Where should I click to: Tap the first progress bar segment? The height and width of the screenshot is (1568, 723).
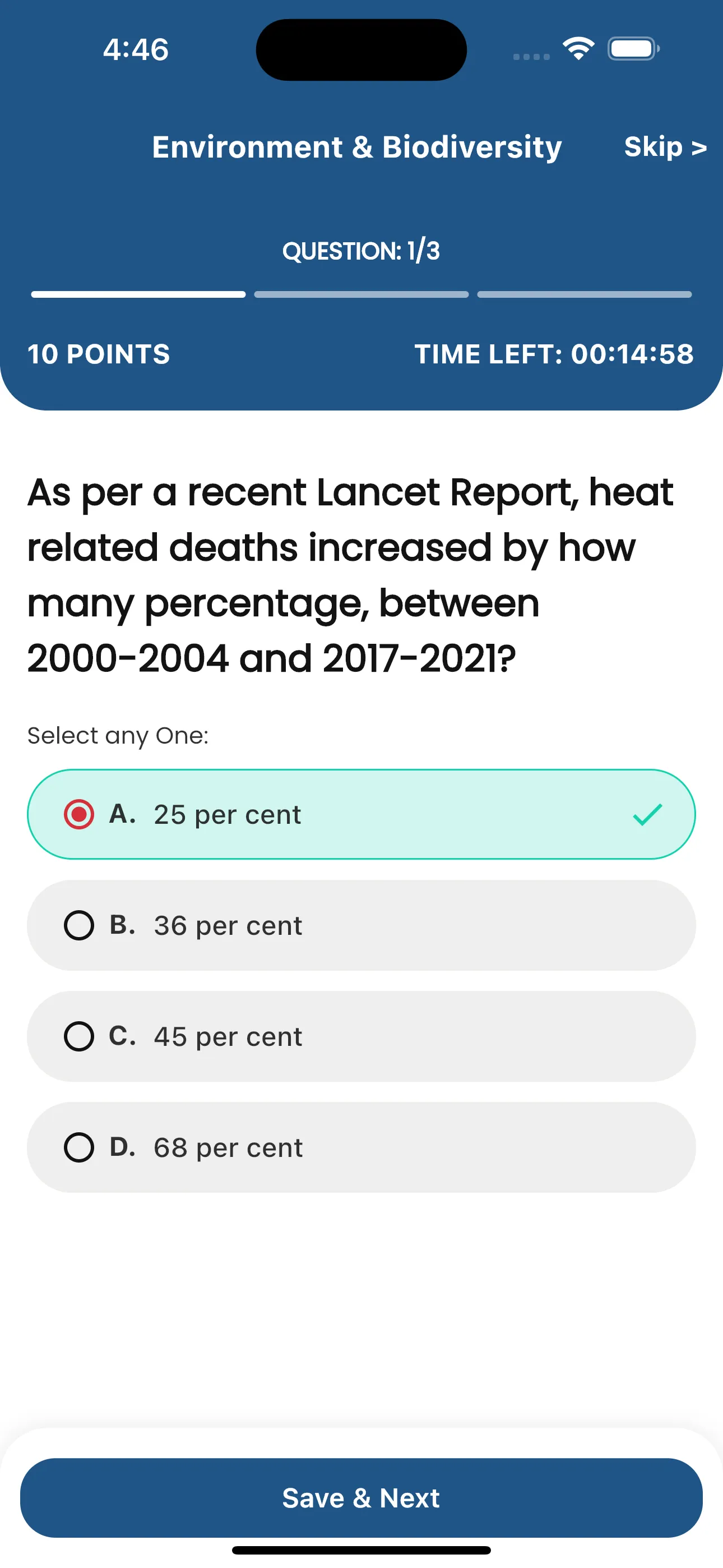(x=138, y=294)
